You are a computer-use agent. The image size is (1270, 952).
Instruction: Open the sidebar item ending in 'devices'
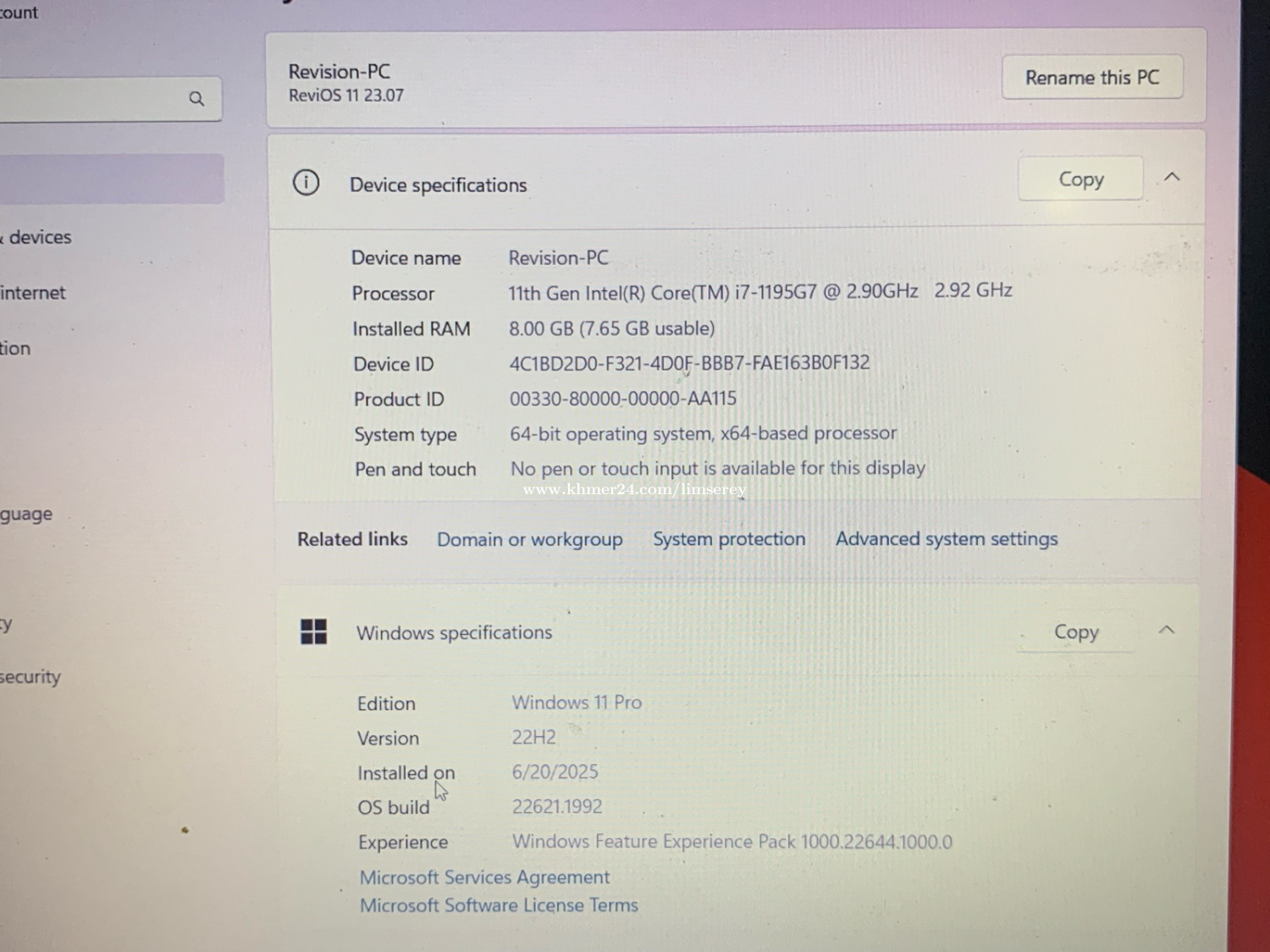[38, 237]
